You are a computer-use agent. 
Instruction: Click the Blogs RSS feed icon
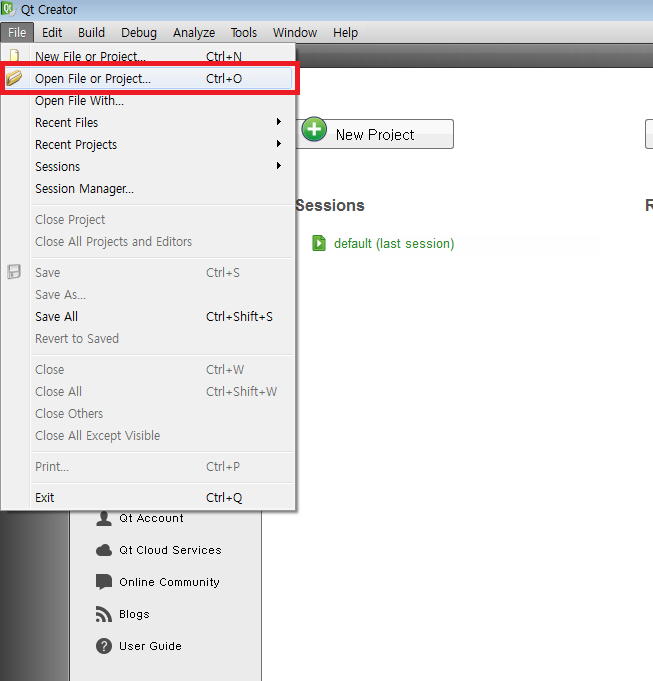coord(104,614)
